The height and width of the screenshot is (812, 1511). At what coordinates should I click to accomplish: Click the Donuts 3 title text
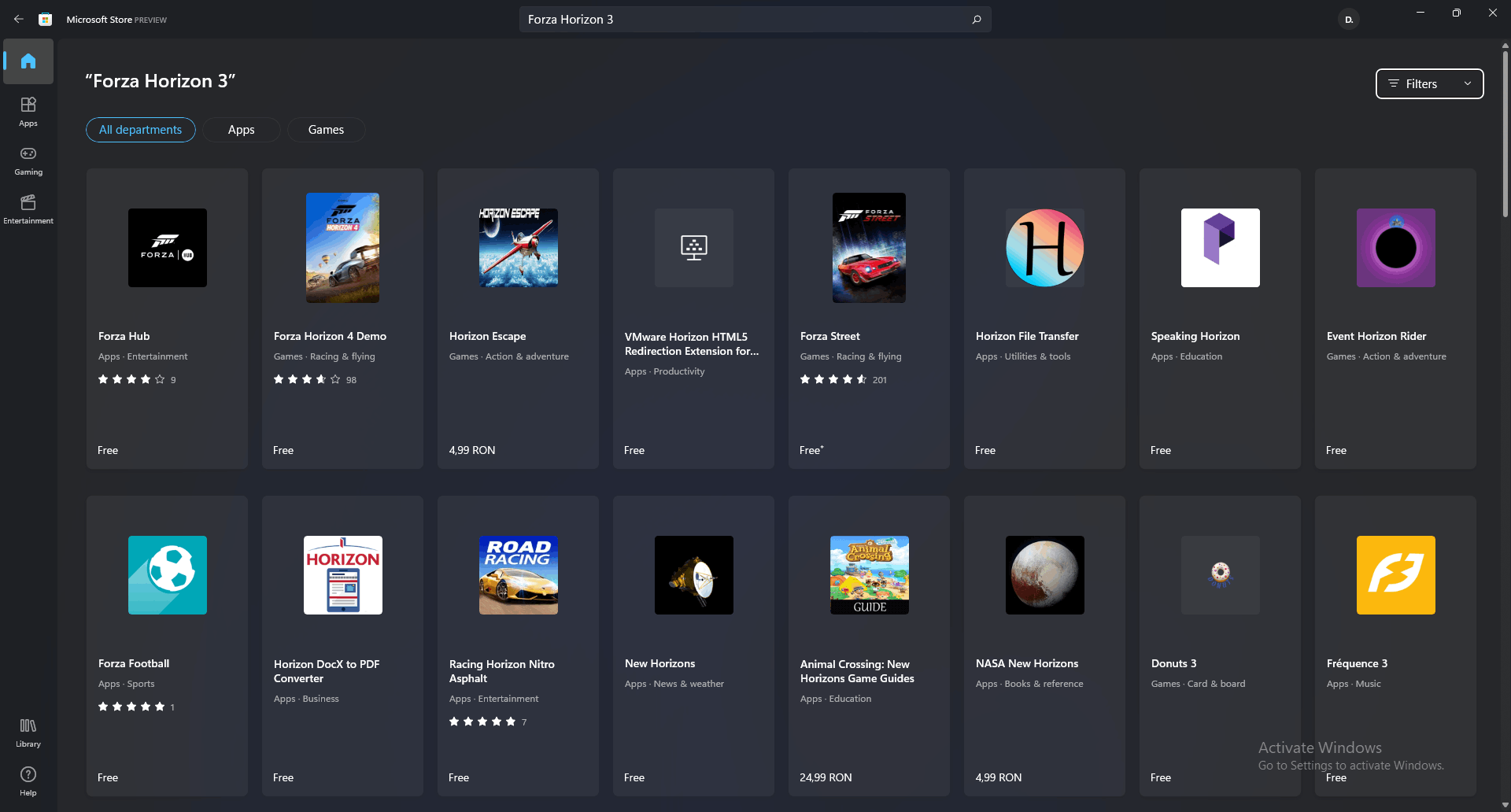tap(1174, 663)
